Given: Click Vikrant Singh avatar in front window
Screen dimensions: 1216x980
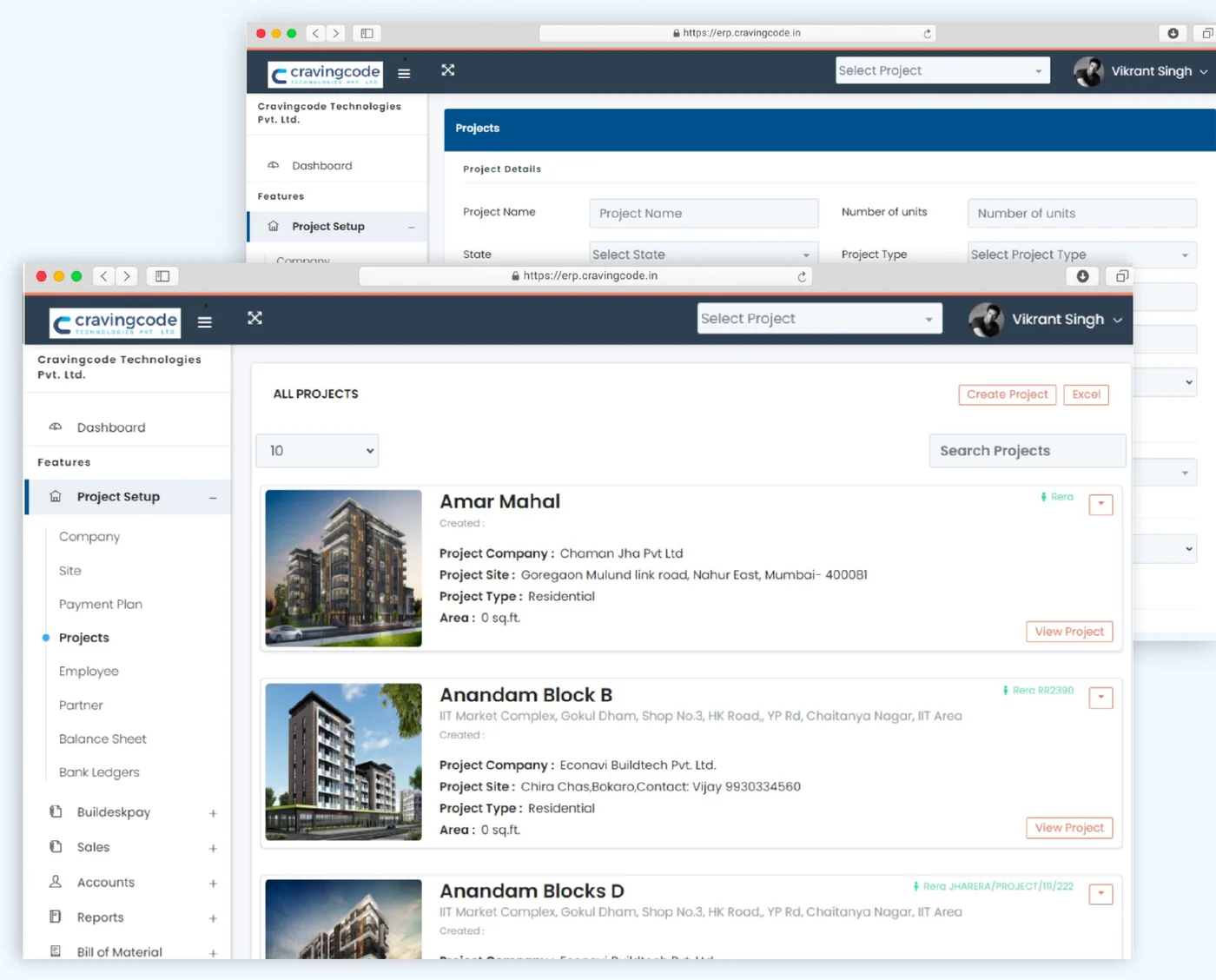Looking at the screenshot, I should pos(986,320).
